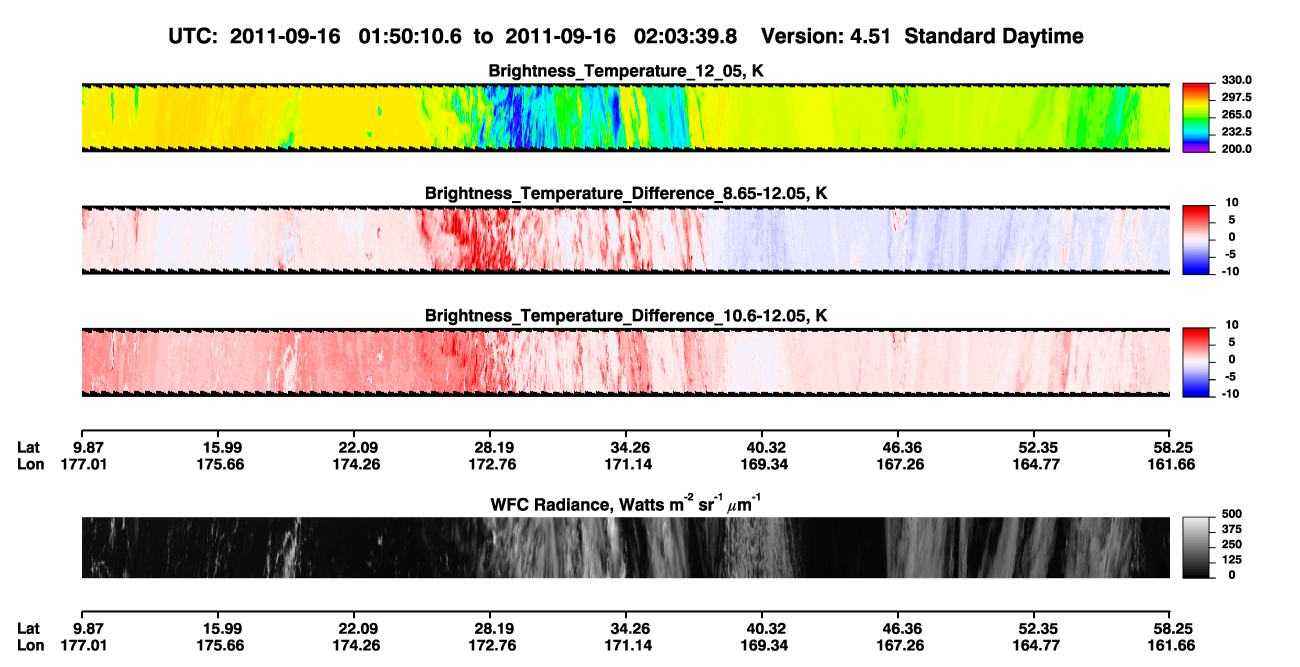This screenshot has height=667, width=1300.
Task: Click the Brightness_Temperature_12_05, K panel title
Action: tap(626, 72)
